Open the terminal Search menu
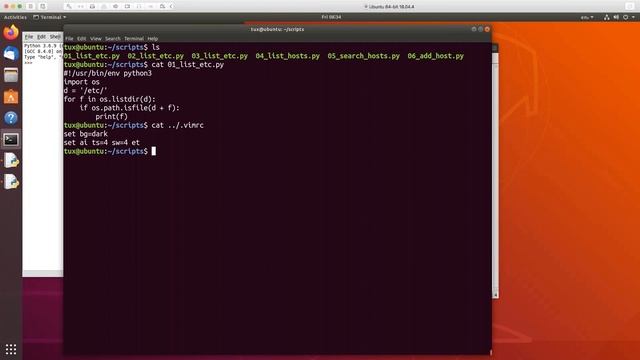The height and width of the screenshot is (360, 640). click(x=113, y=39)
